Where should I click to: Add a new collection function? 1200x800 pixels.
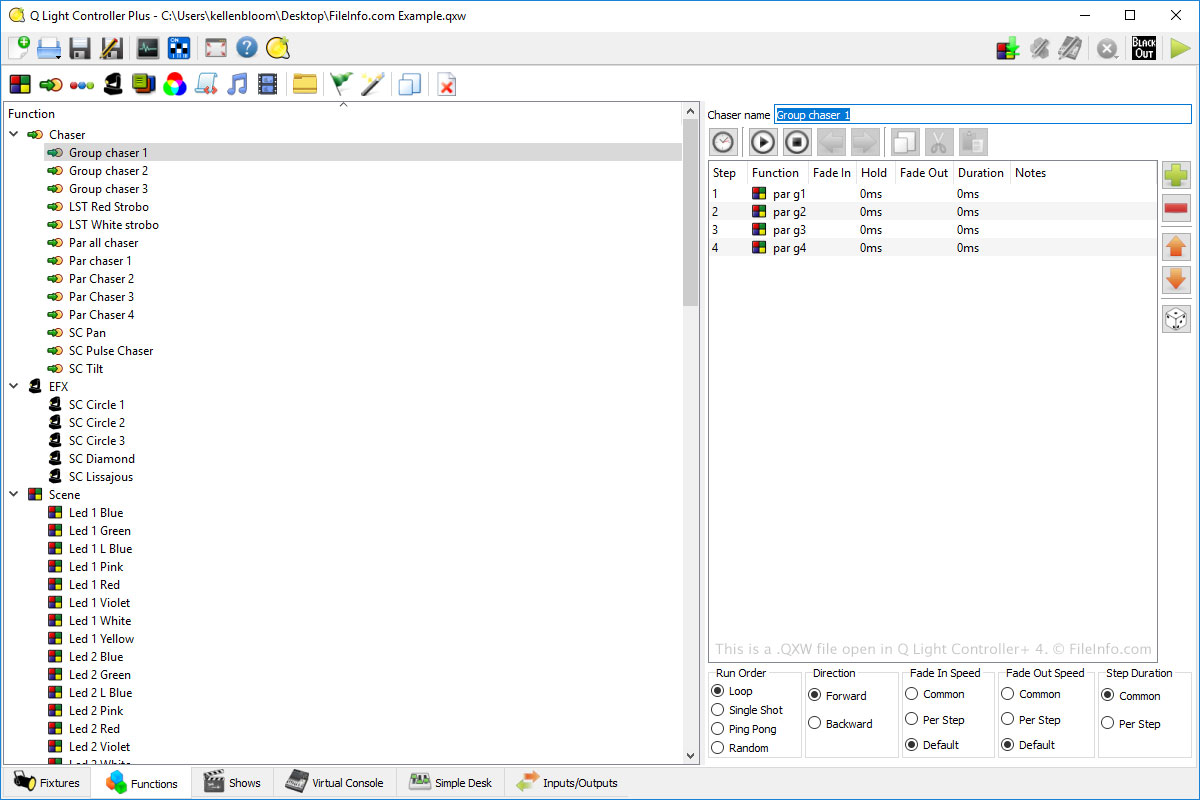(x=144, y=85)
